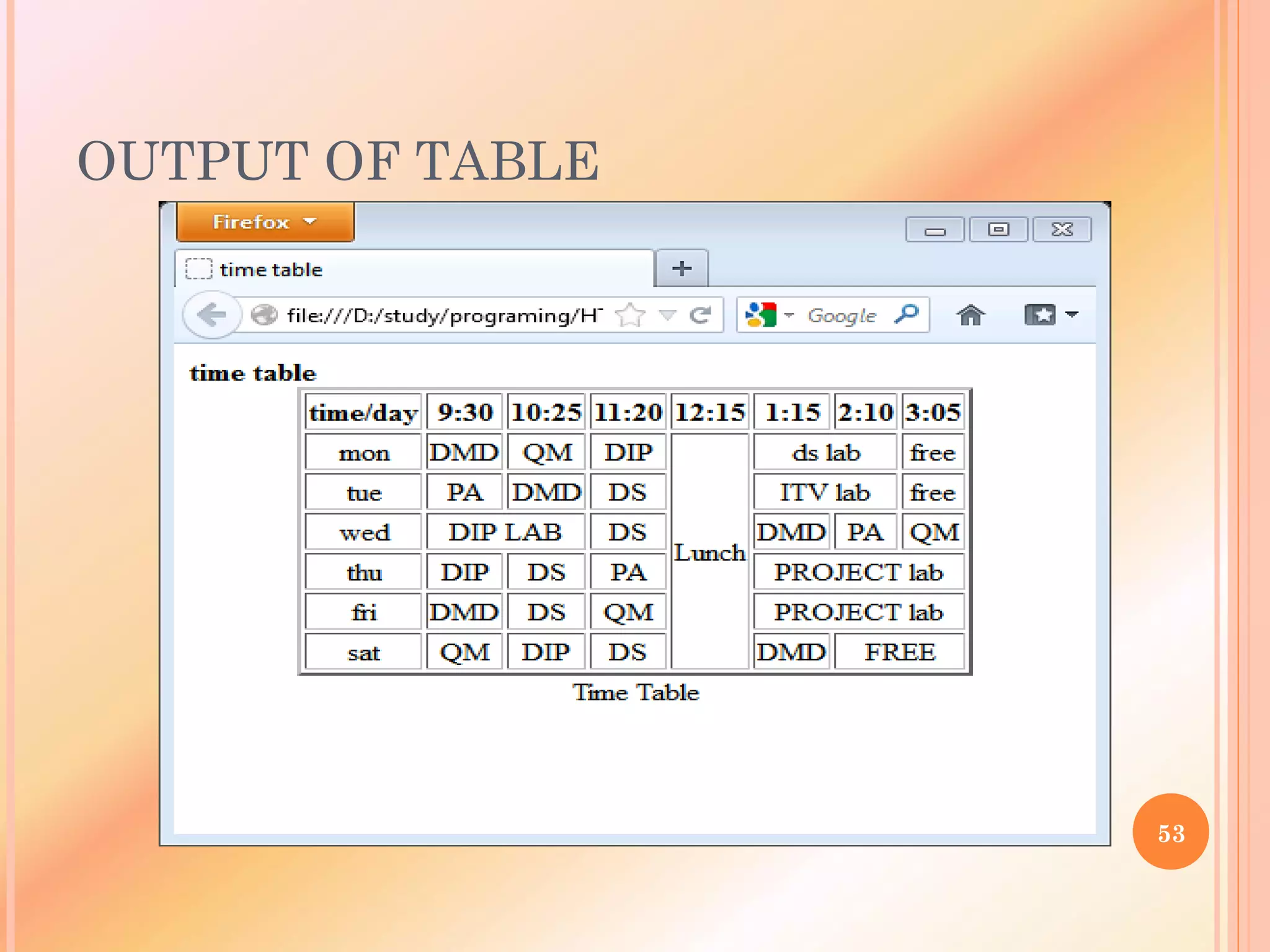
Task: Click the '3:05' header cell
Action: (x=933, y=412)
